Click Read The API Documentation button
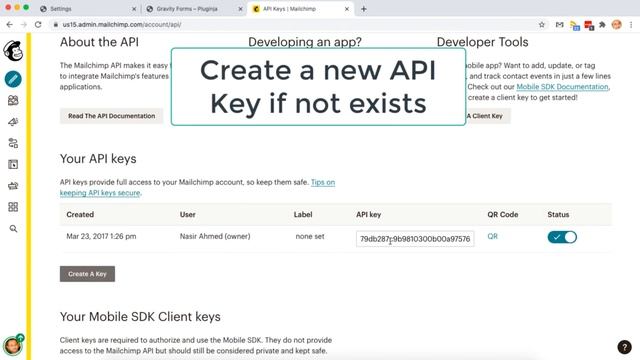Image resolution: width=640 pixels, height=360 pixels. click(x=111, y=116)
